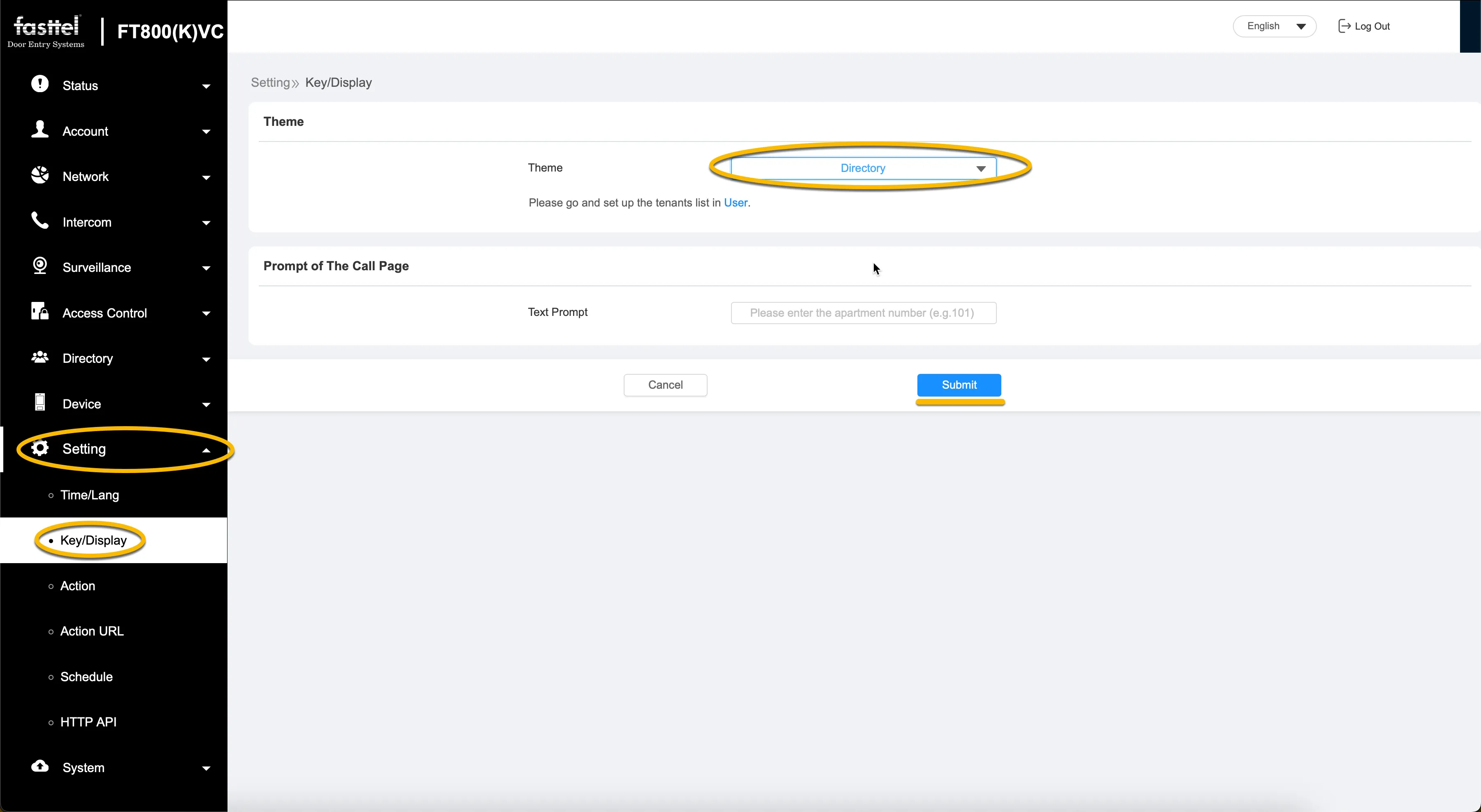This screenshot has width=1481, height=812.
Task: Open the Action submenu item
Action: point(78,586)
